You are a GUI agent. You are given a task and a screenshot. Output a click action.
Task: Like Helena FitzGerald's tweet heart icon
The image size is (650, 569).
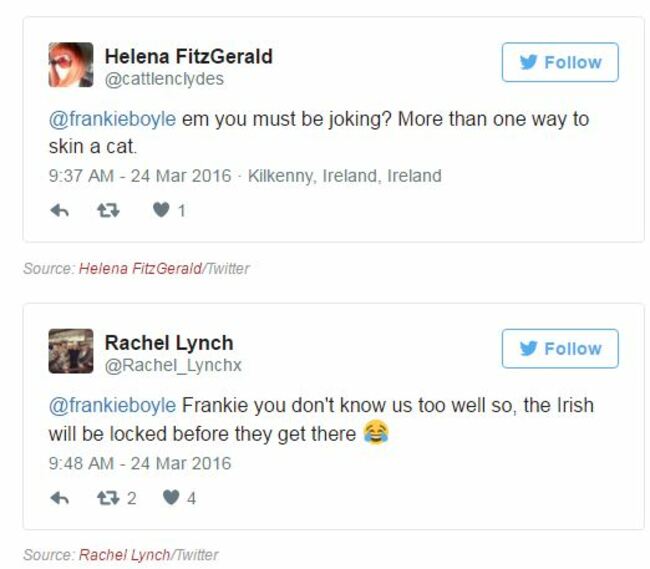pyautogui.click(x=161, y=210)
